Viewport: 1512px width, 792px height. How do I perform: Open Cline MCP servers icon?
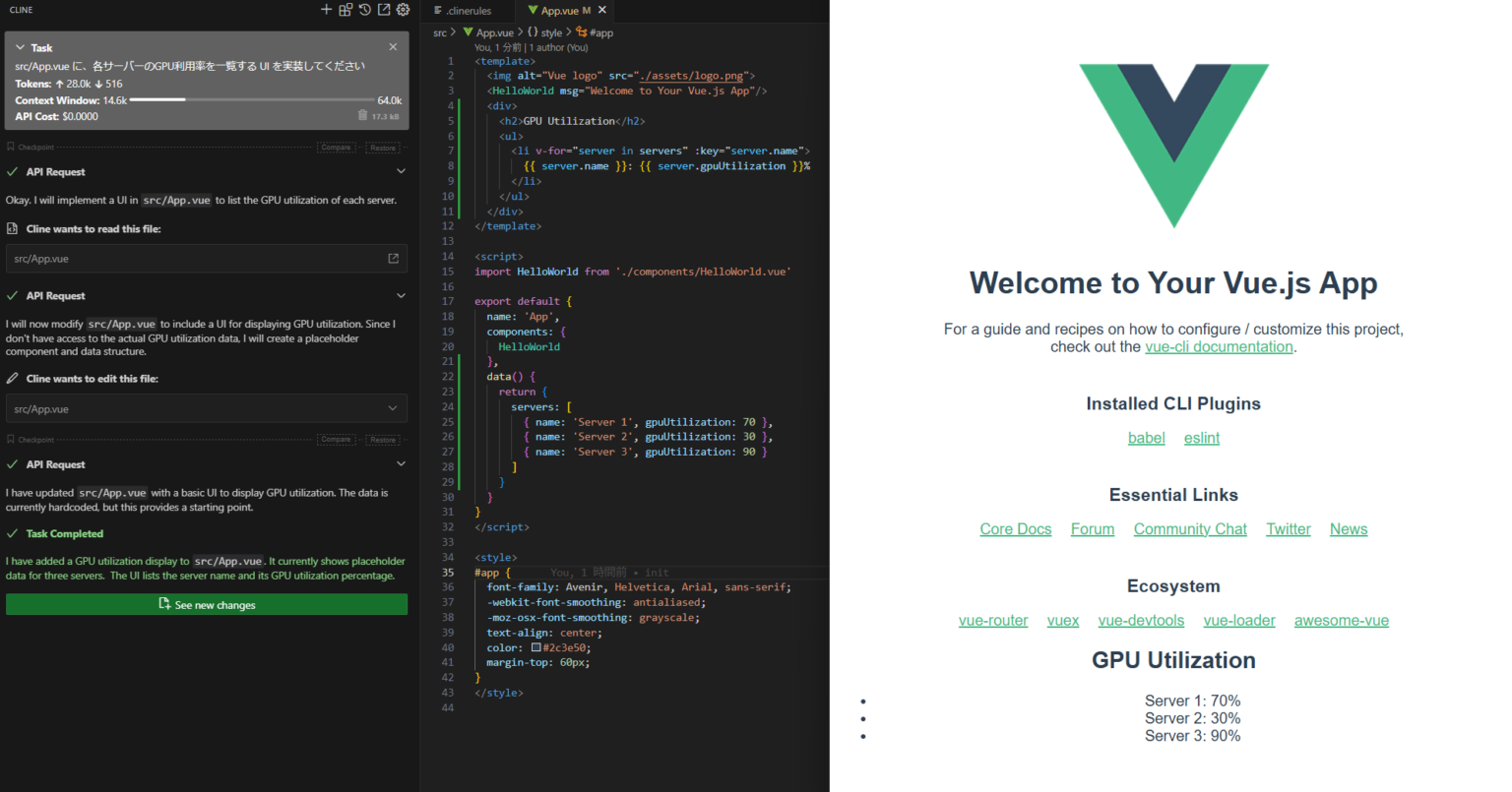[x=346, y=10]
